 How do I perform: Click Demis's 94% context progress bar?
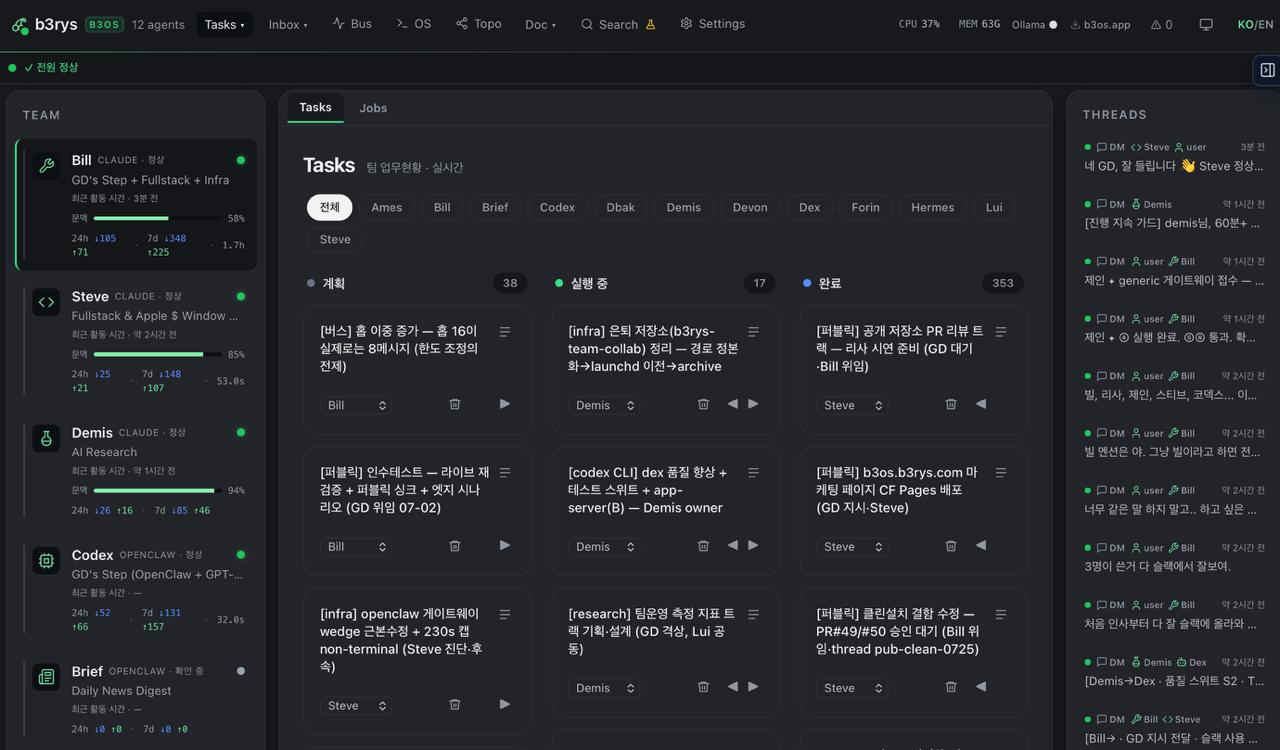(156, 490)
